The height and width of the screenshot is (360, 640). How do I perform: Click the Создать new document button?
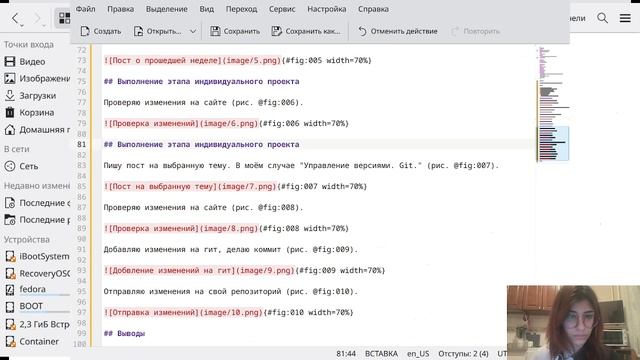[101, 31]
